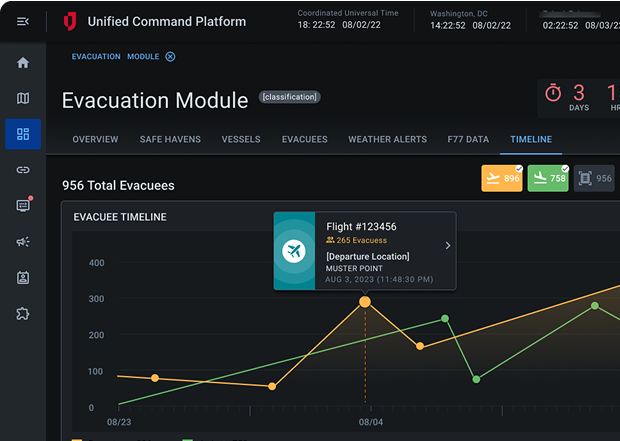Image resolution: width=620 pixels, height=441 pixels.
Task: Toggle the orange 896 arrivals filter
Action: tap(502, 179)
